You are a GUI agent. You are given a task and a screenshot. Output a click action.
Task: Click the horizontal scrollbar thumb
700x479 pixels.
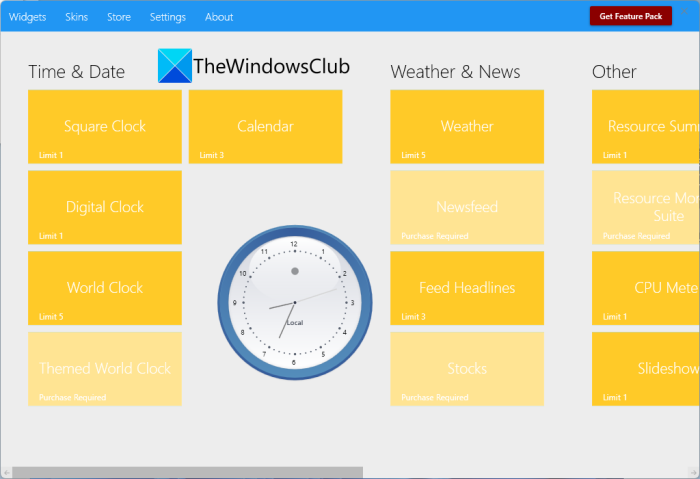coord(188,472)
